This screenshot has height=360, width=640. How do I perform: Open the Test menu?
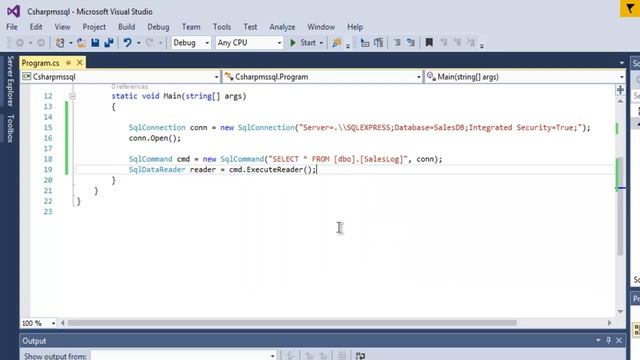point(250,27)
